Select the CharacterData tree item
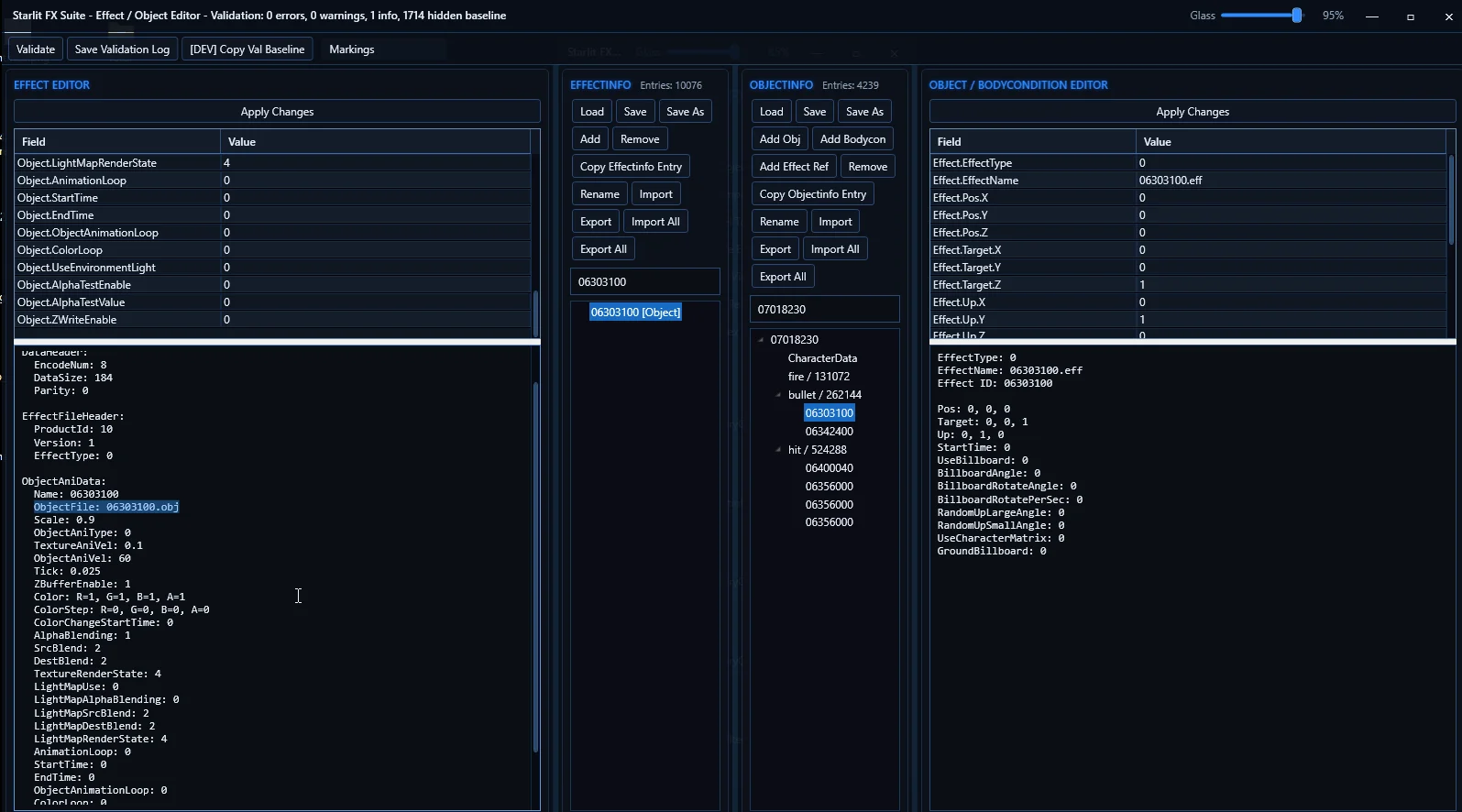 tap(822, 358)
